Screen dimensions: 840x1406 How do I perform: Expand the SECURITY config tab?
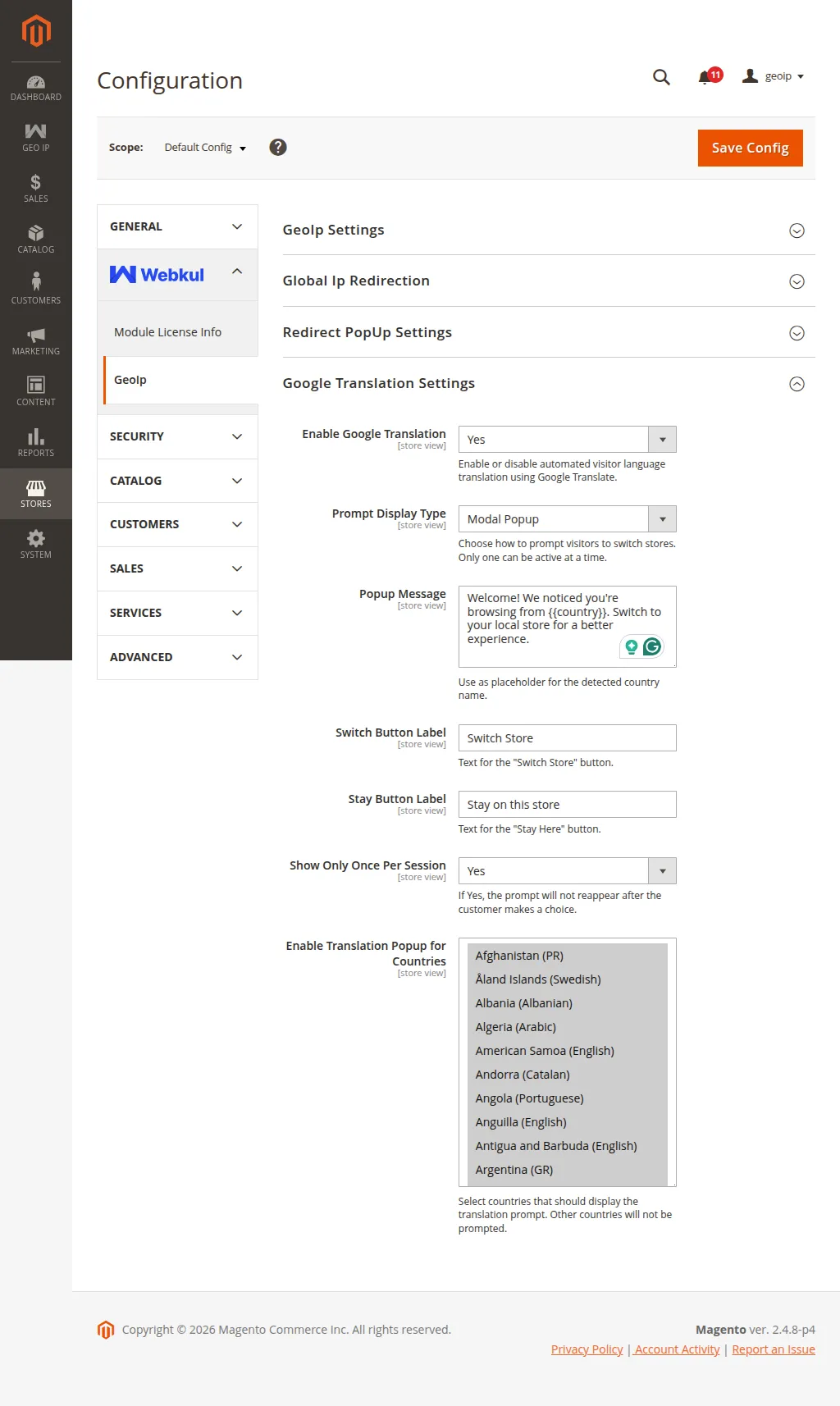[x=177, y=436]
